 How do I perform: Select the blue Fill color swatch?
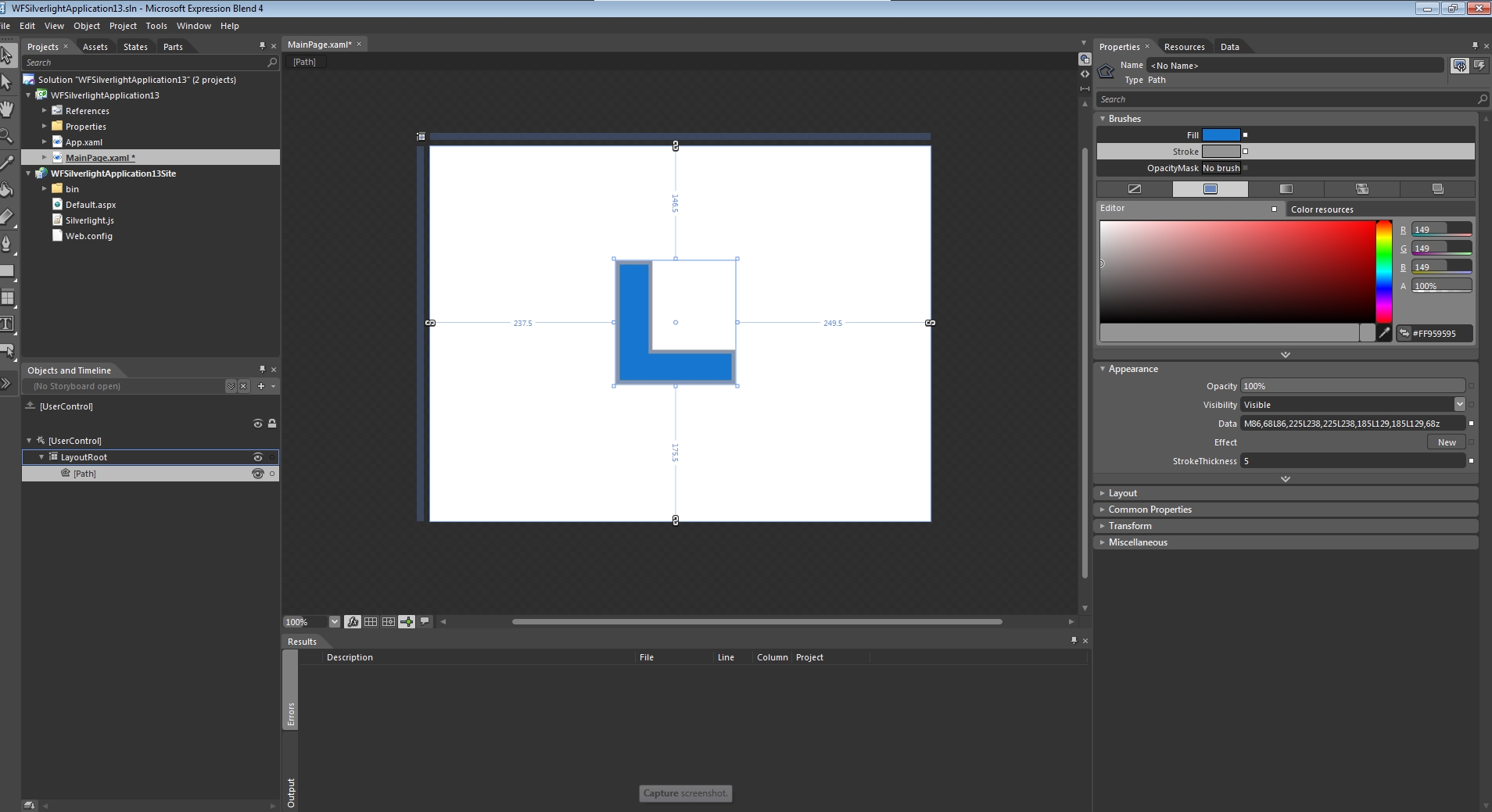[1221, 135]
